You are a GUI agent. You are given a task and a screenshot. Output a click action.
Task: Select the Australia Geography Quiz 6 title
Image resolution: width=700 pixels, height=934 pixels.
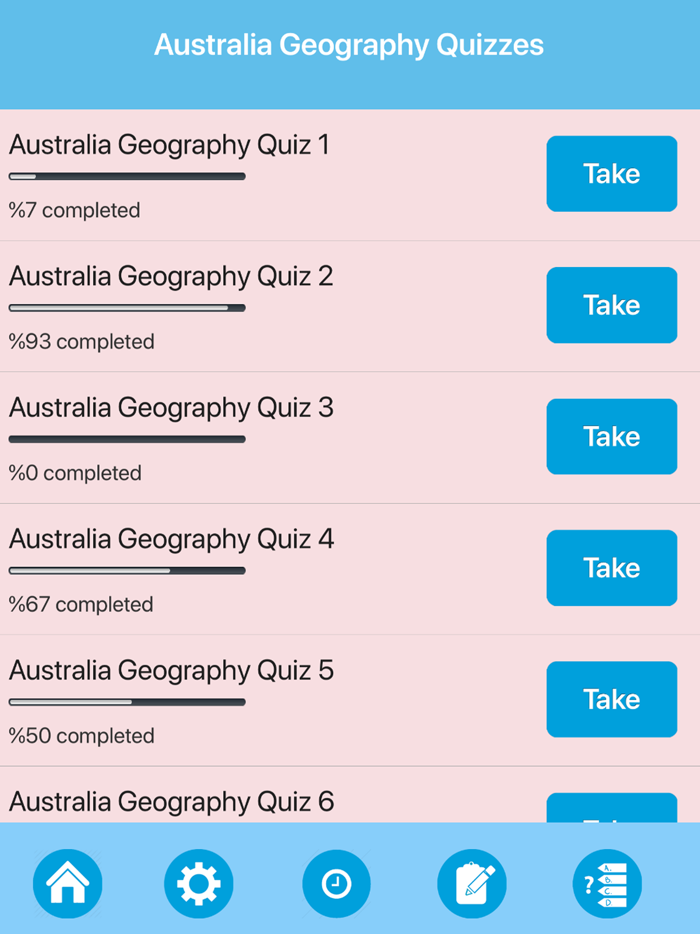click(168, 801)
